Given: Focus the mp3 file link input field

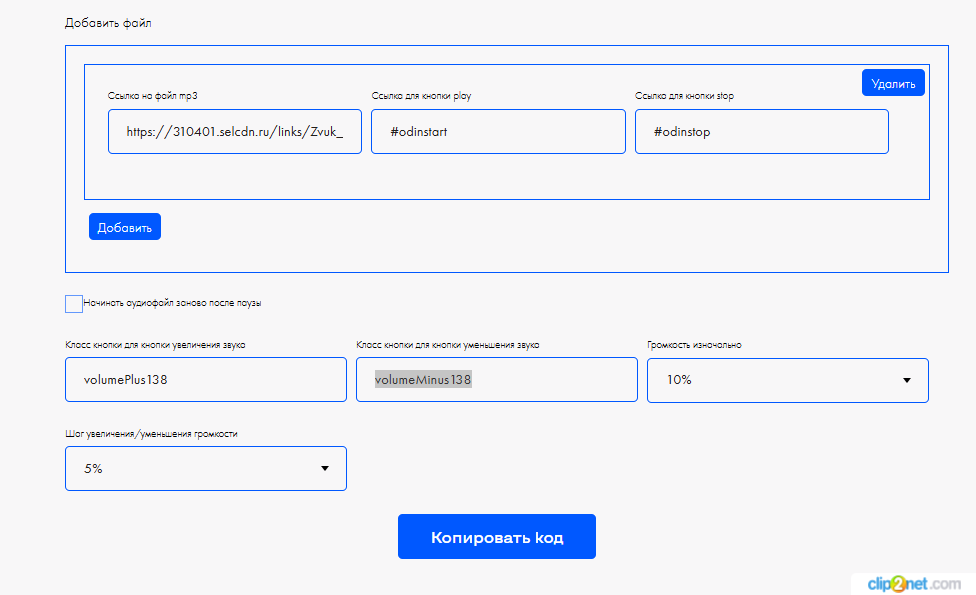Looking at the screenshot, I should tap(235, 132).
